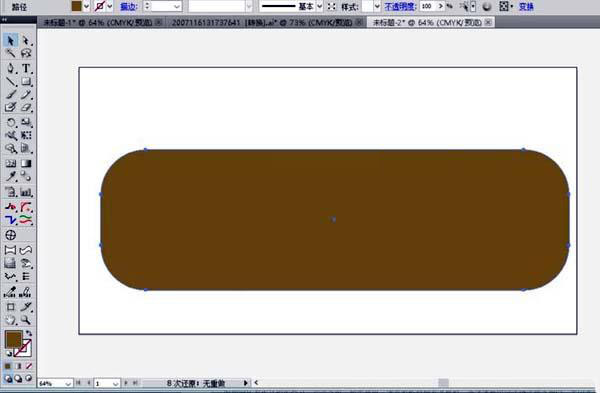Expand the 样式 graphic style dropdown
This screenshot has height=393, width=600.
tap(377, 7)
